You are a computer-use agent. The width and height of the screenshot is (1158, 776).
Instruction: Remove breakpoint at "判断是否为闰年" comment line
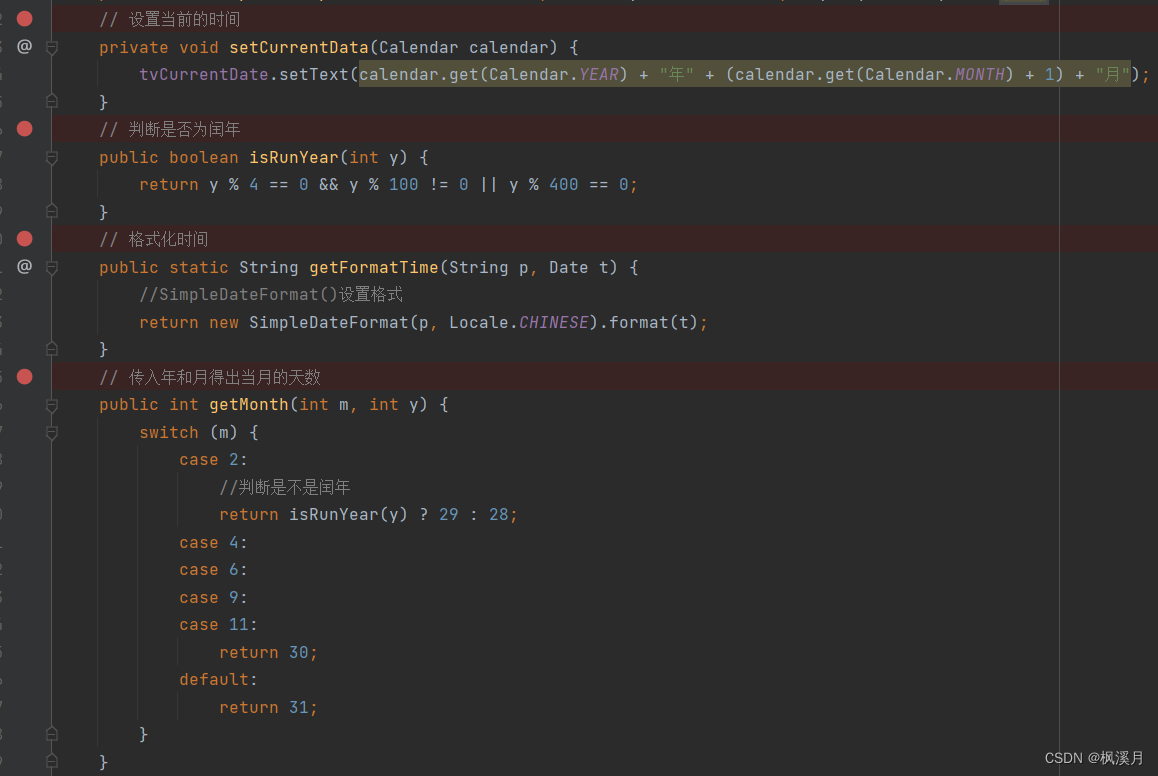pos(24,128)
